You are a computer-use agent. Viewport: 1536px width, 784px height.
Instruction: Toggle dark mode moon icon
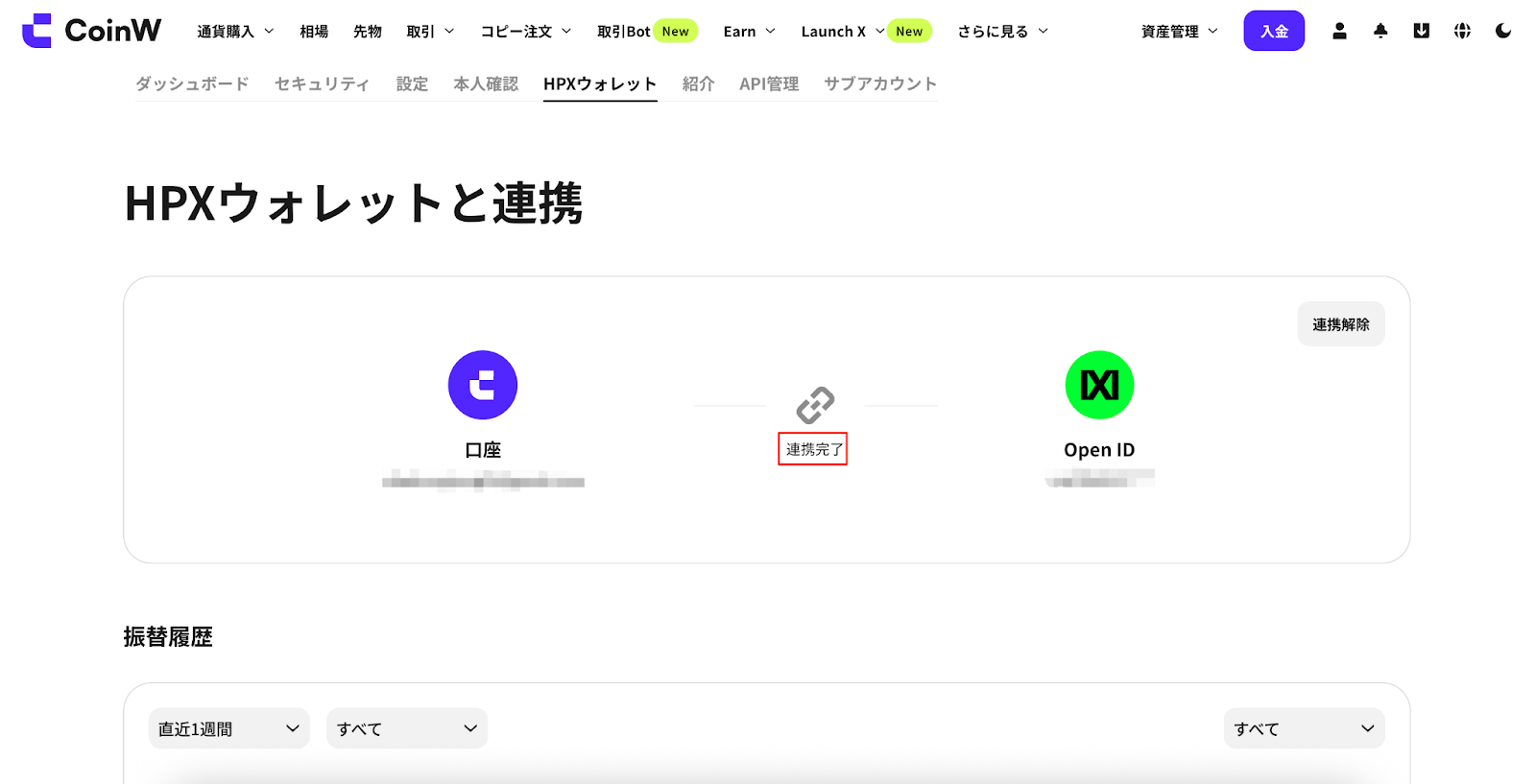click(x=1503, y=31)
